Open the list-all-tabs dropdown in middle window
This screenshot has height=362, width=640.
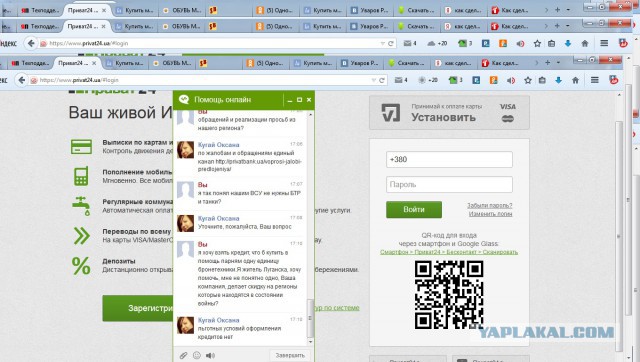tap(568, 26)
